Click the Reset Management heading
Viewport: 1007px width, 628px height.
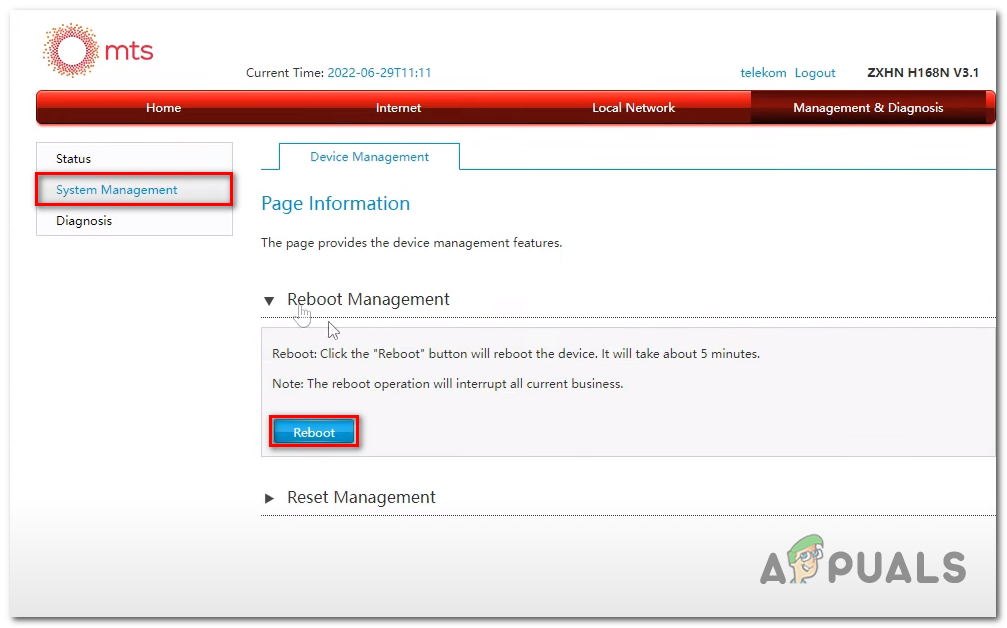tap(361, 497)
